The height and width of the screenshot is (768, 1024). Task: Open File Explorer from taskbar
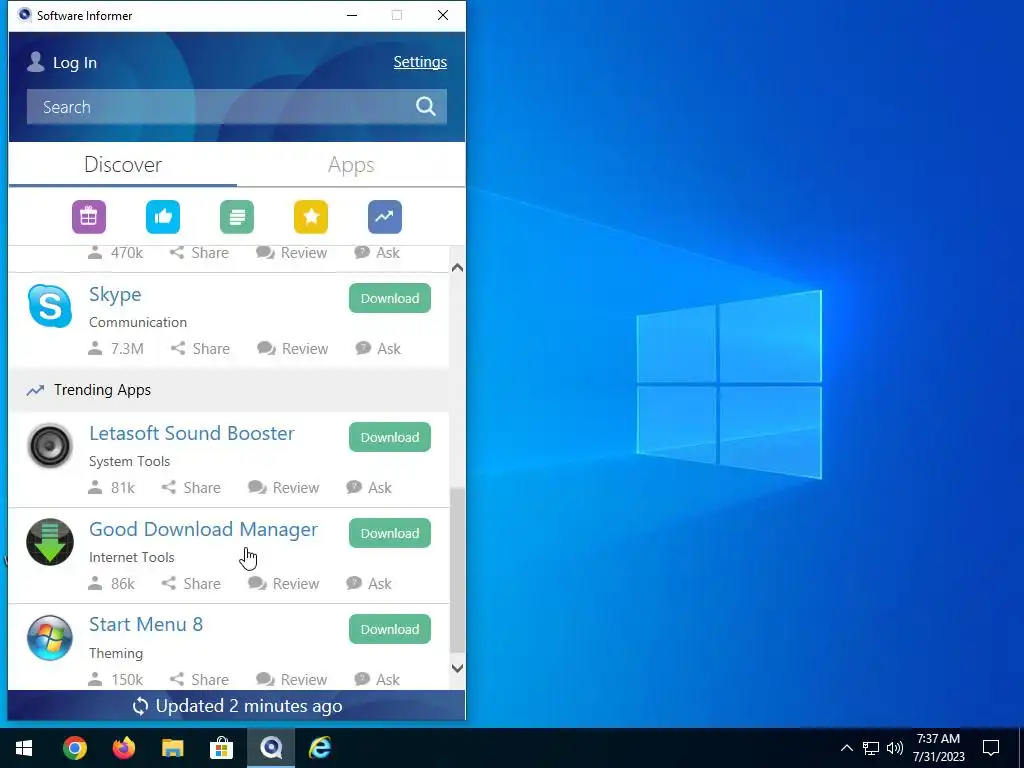(172, 748)
